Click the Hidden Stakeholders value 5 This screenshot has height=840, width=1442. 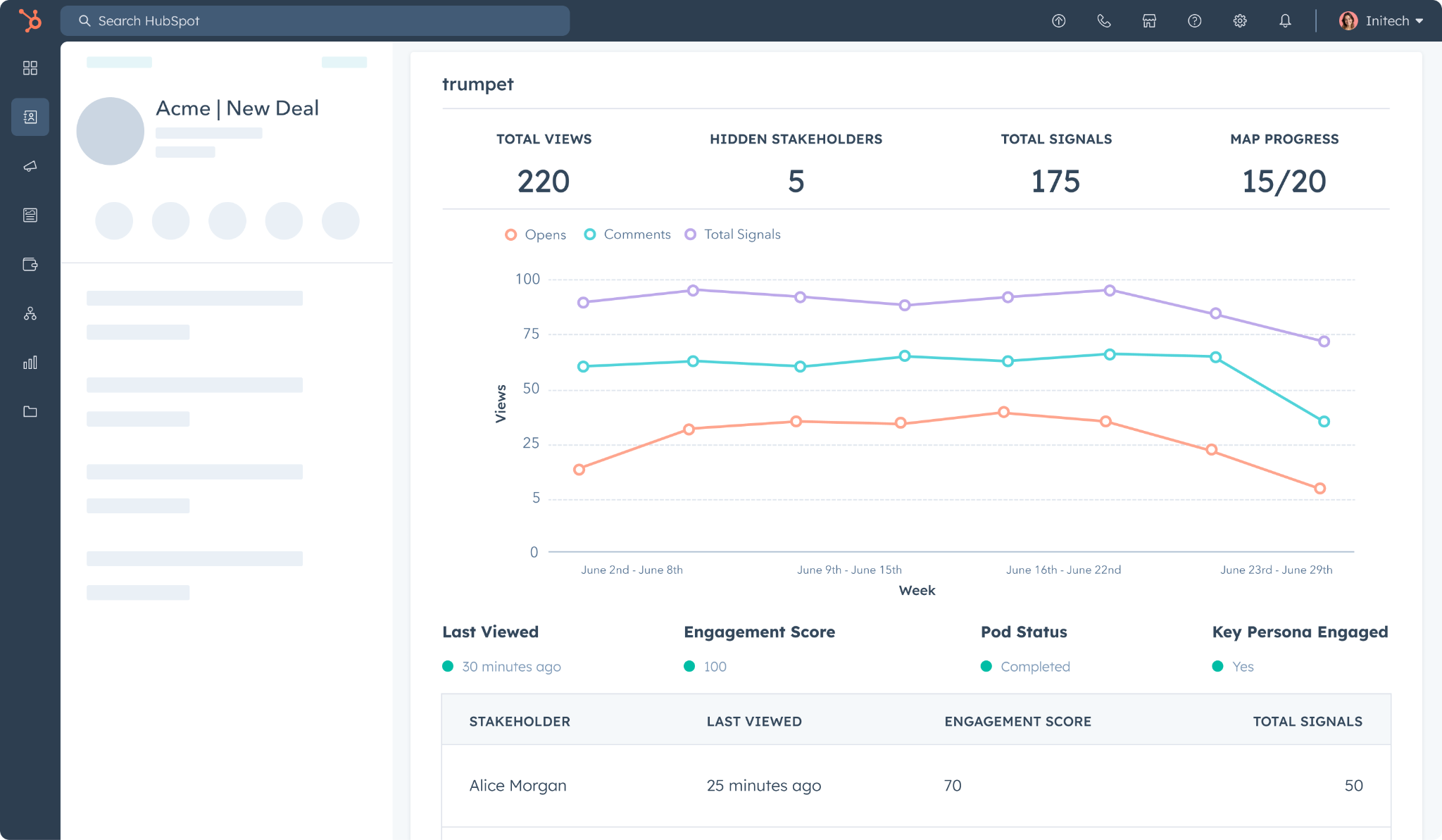[x=796, y=182]
